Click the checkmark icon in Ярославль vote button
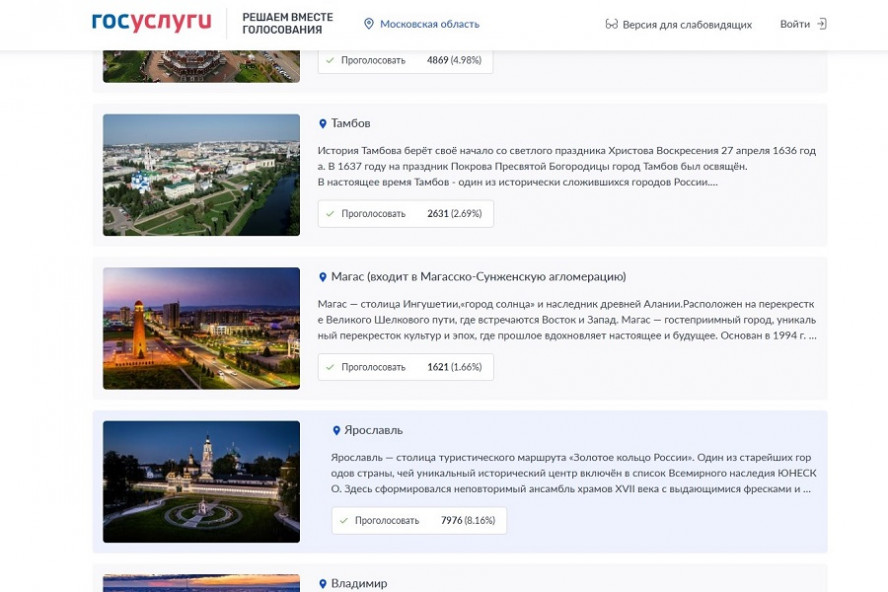The height and width of the screenshot is (592, 888). click(344, 521)
